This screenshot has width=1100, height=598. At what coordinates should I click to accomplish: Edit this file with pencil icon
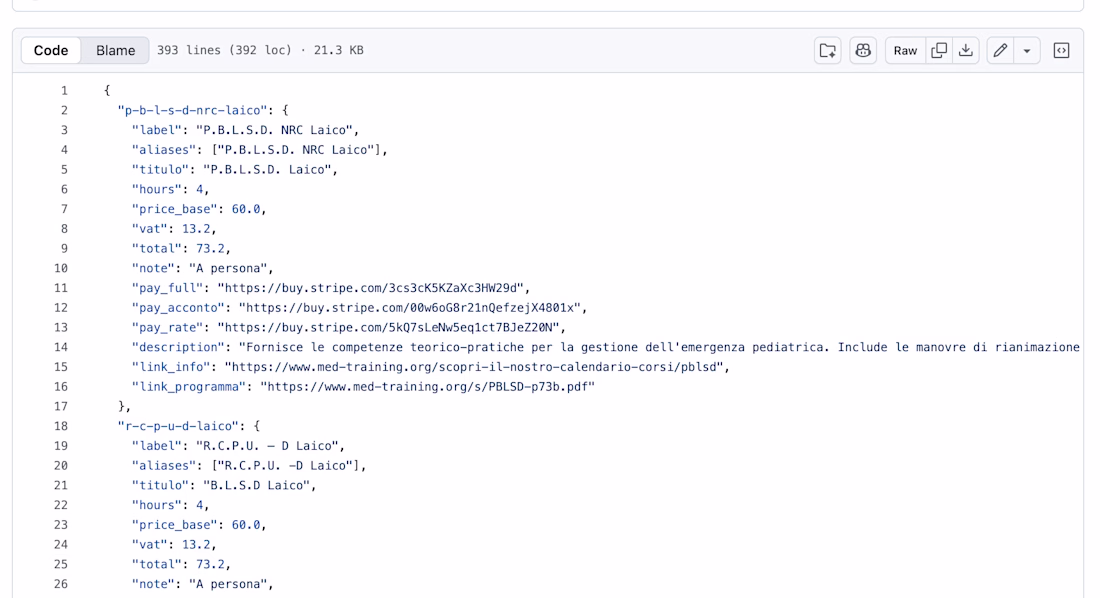pyautogui.click(x=1000, y=51)
